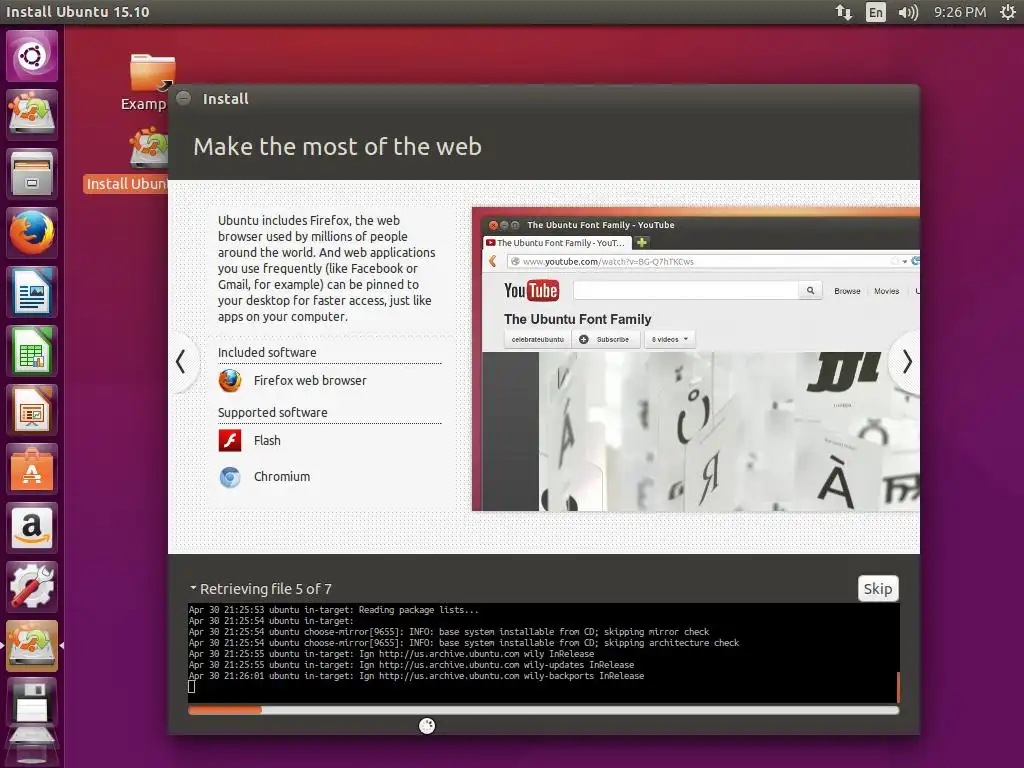The height and width of the screenshot is (768, 1024).
Task: Open the Amazon launcher icon
Action: pyautogui.click(x=31, y=528)
